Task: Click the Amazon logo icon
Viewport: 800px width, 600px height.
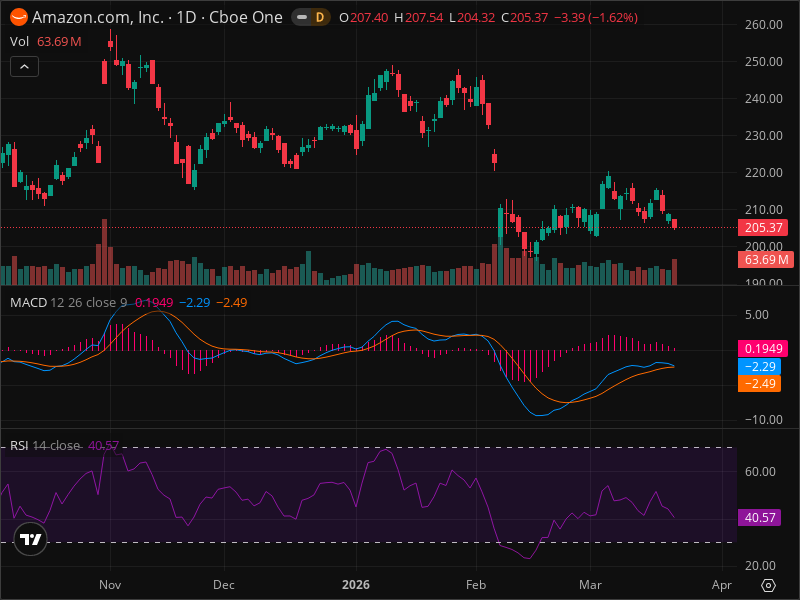Action: tap(19, 17)
